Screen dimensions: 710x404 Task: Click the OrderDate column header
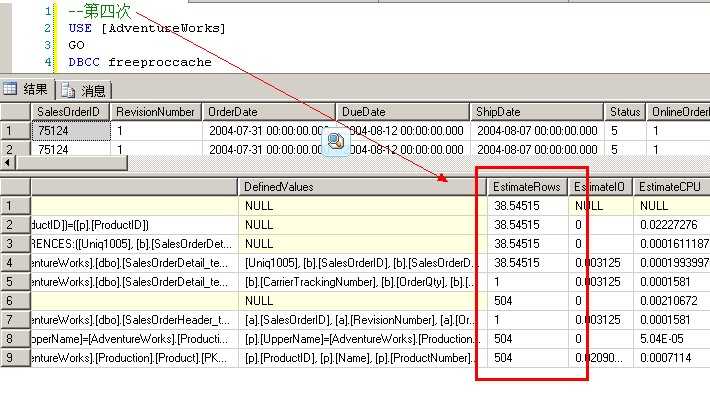point(269,112)
